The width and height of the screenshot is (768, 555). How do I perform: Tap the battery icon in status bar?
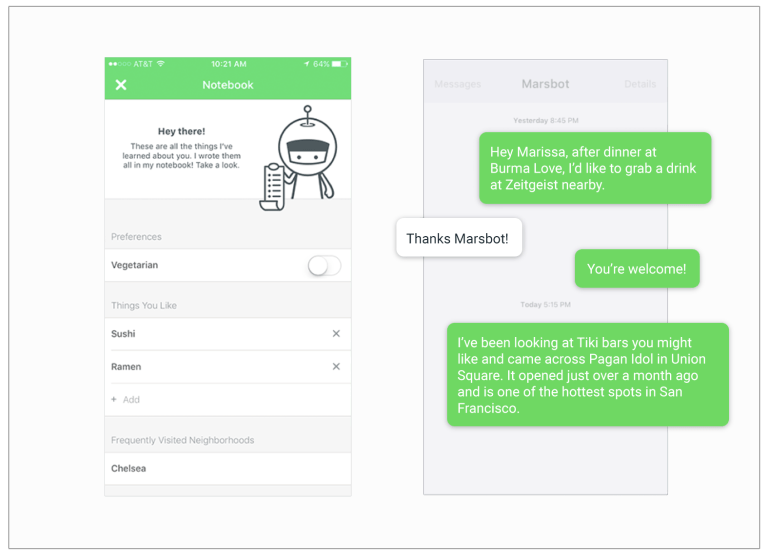click(x=340, y=64)
